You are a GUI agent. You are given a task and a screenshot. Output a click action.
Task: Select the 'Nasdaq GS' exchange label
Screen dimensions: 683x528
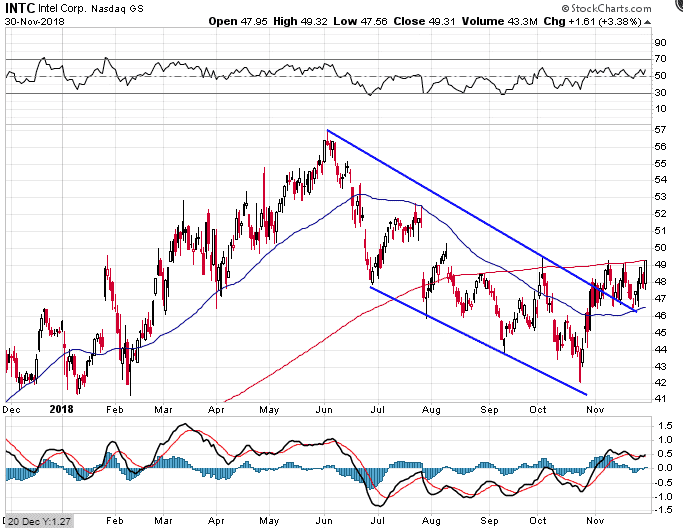(117, 8)
